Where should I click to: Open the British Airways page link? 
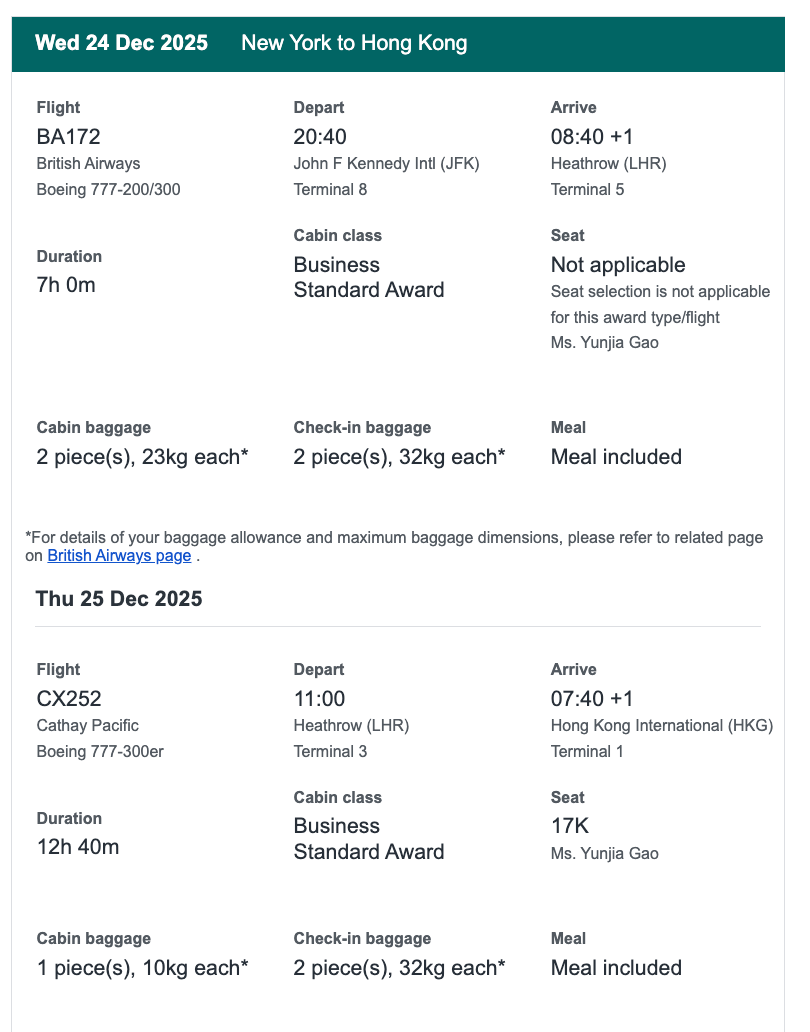(x=119, y=555)
